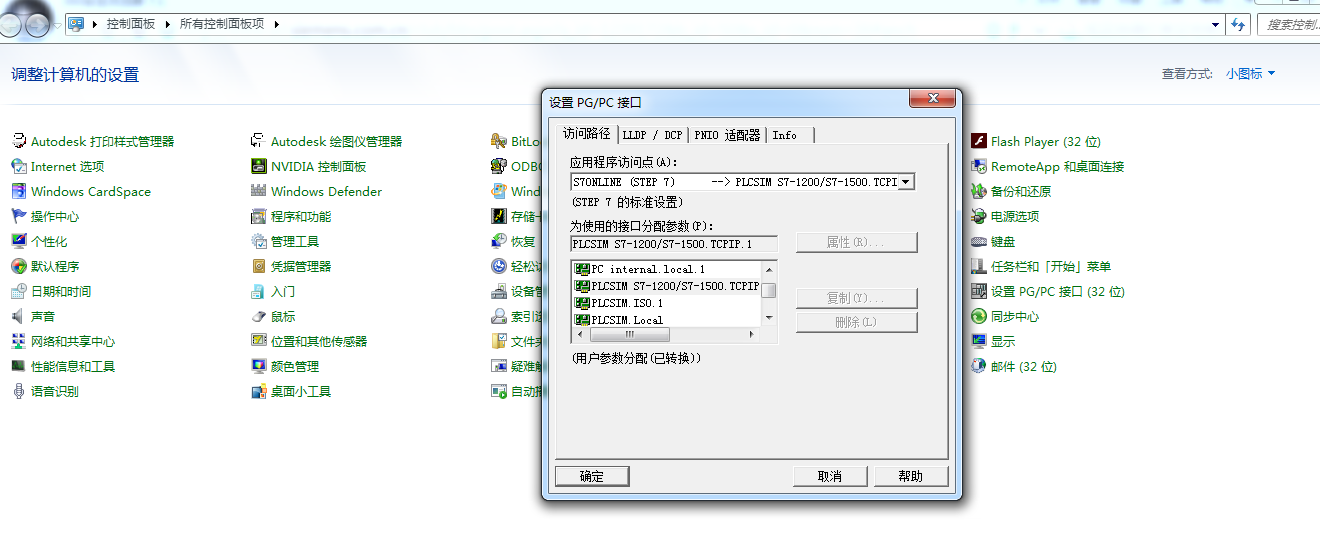This screenshot has width=1320, height=556.
Task: Open 程序和功能 icon
Action: (x=259, y=216)
